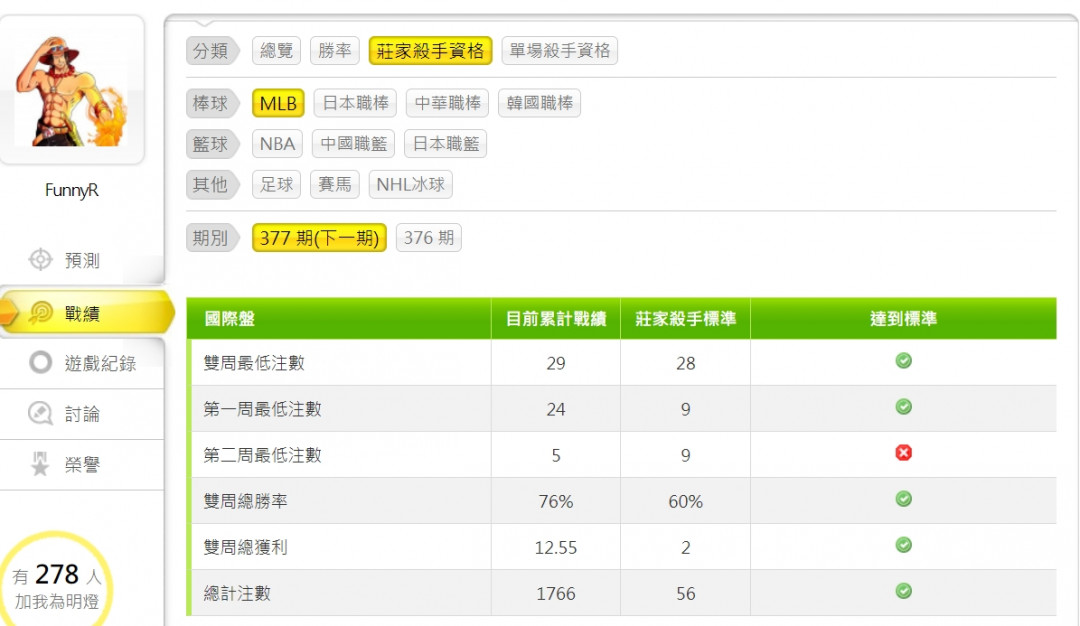The width and height of the screenshot is (1080, 626).
Task: Click the green check for 雙周總勝率
Action: (903, 499)
